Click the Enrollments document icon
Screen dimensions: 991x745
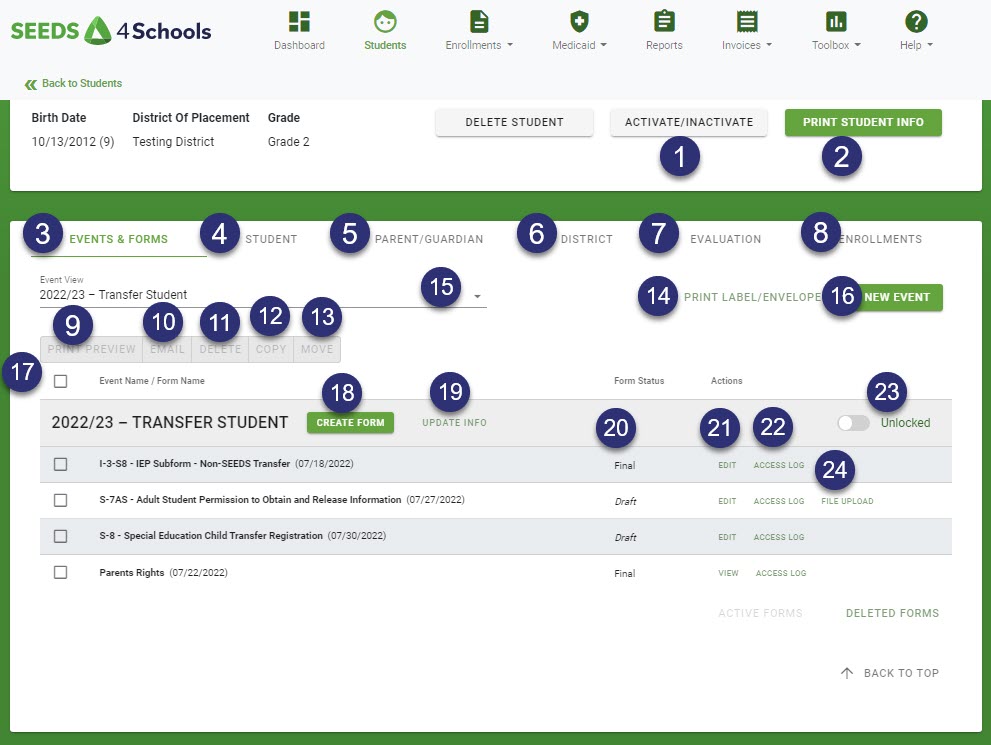479,21
